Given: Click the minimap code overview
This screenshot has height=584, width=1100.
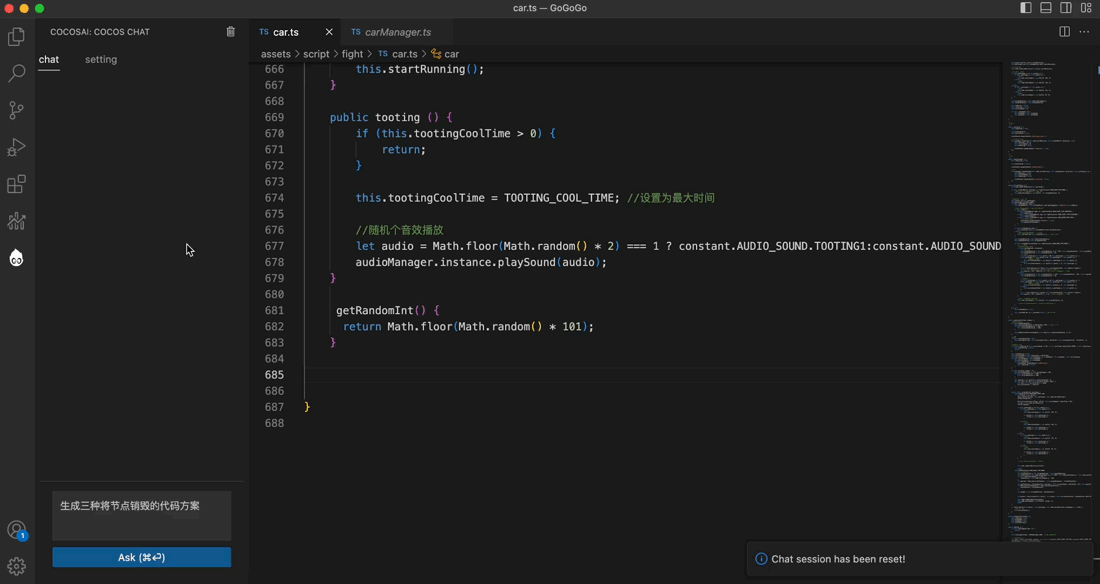Looking at the screenshot, I should tap(1048, 302).
